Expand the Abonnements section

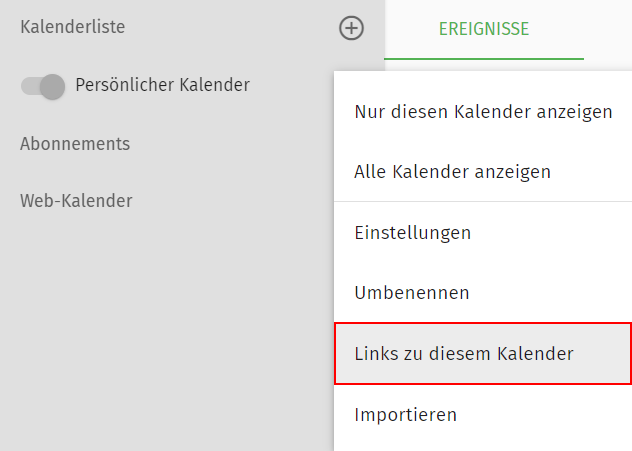pos(75,144)
